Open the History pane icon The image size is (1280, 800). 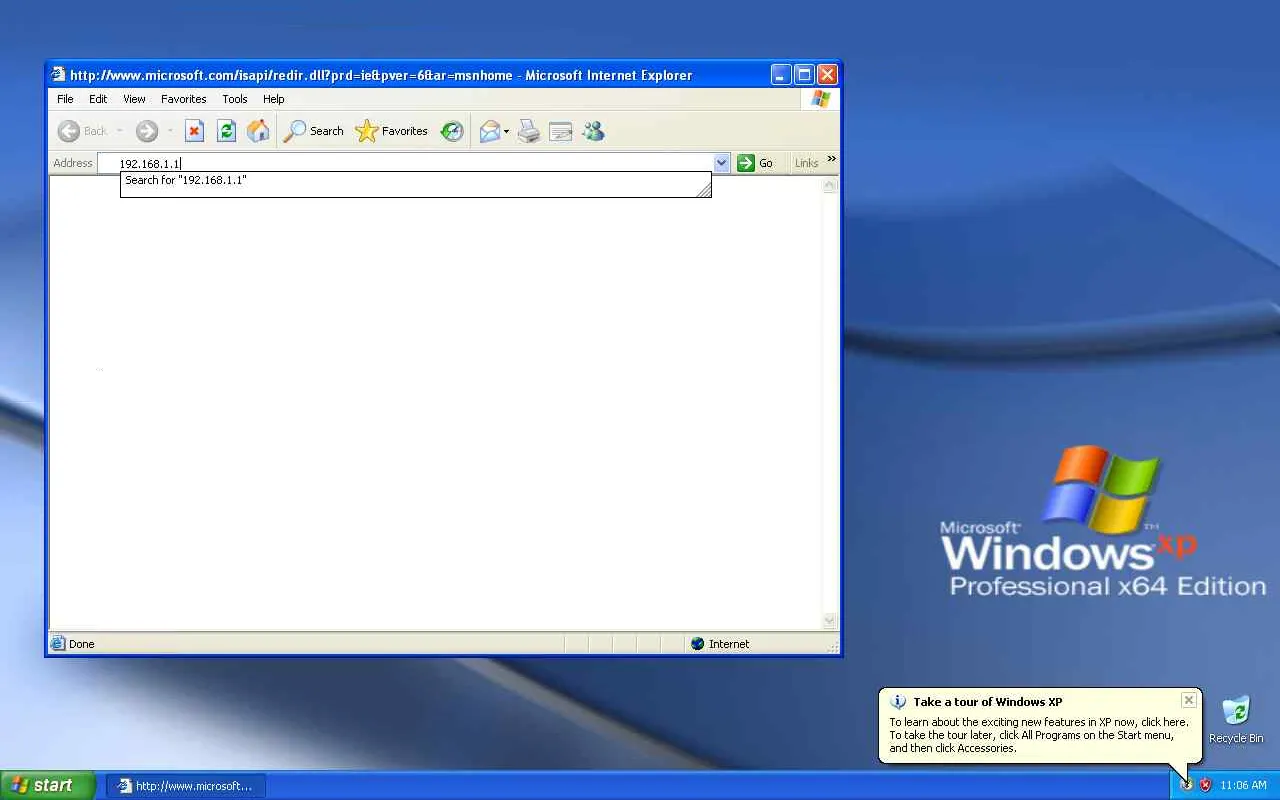[452, 131]
